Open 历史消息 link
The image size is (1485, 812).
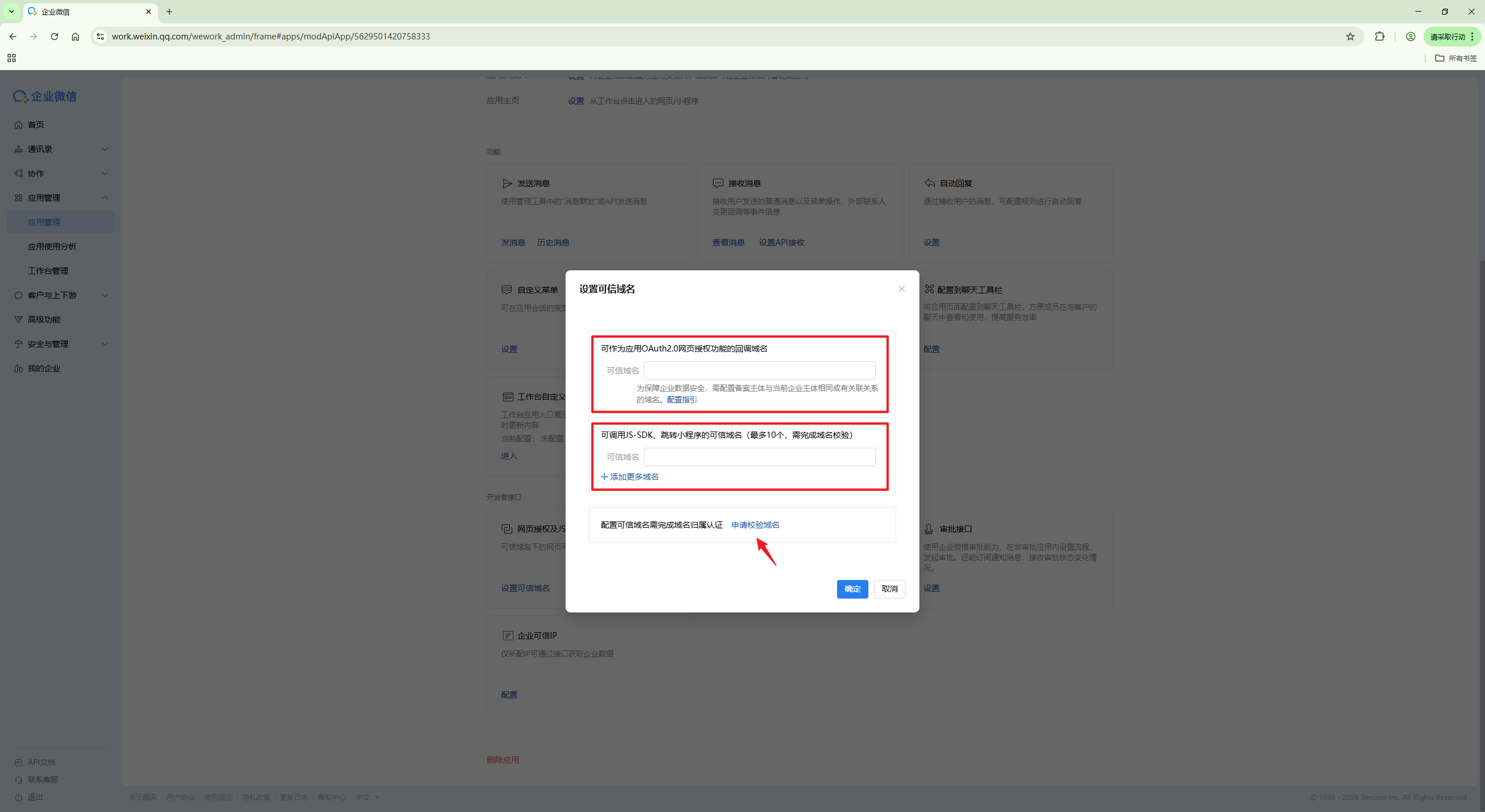[x=553, y=242]
